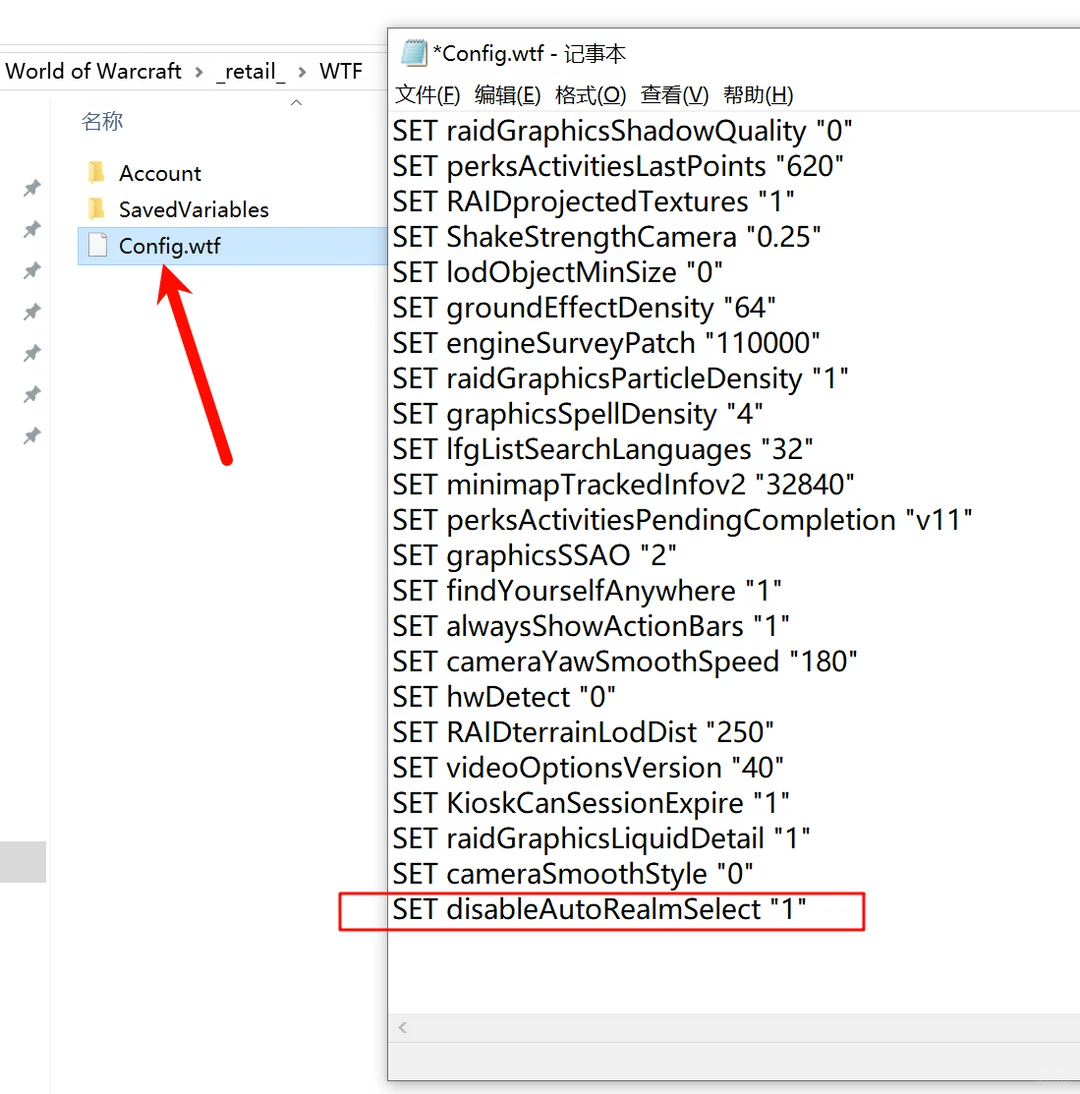Select the SavedVariables folder name
The width and height of the screenshot is (1080, 1094).
point(193,209)
